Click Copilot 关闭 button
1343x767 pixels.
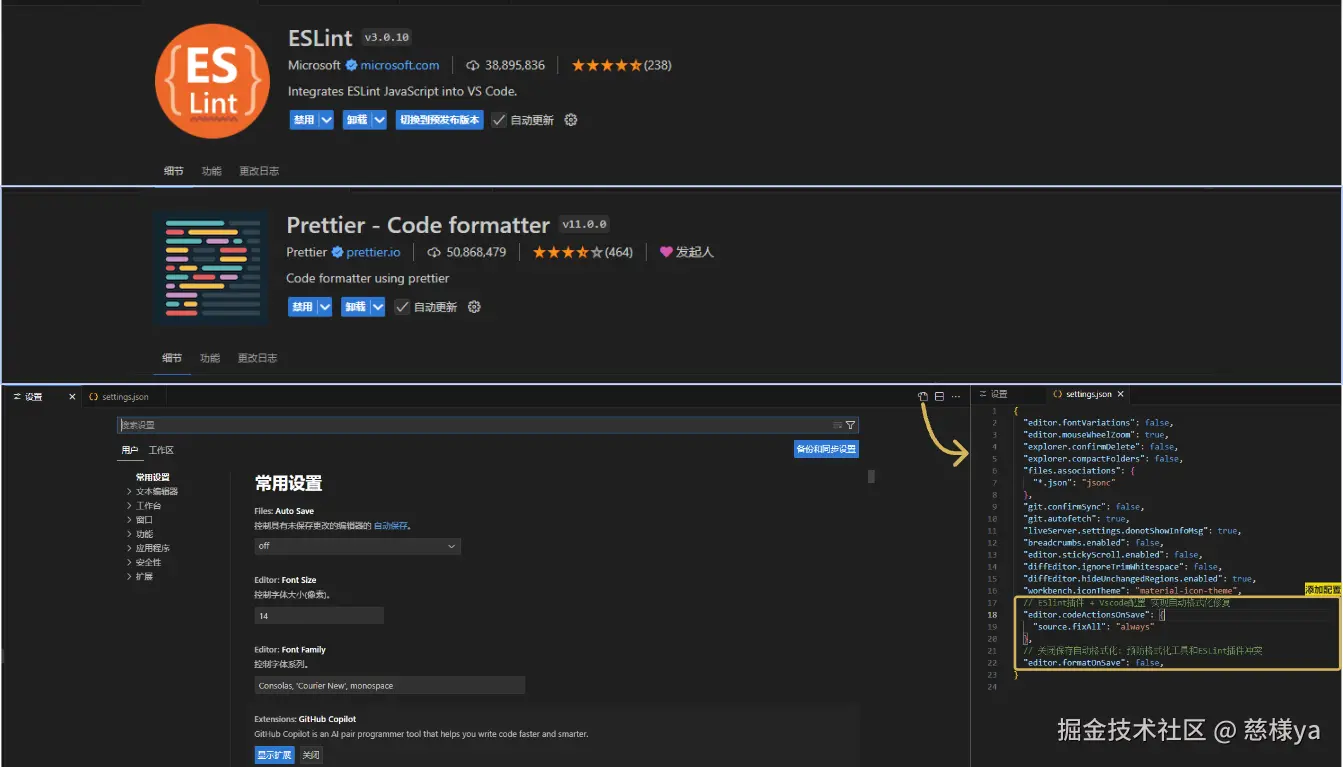(x=311, y=755)
